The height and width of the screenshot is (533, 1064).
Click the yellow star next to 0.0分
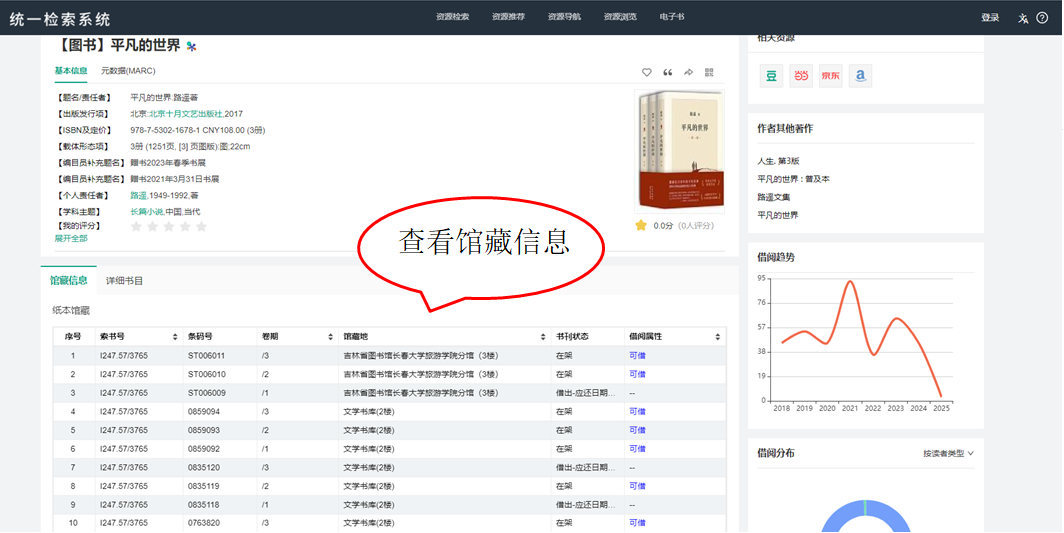click(x=641, y=225)
